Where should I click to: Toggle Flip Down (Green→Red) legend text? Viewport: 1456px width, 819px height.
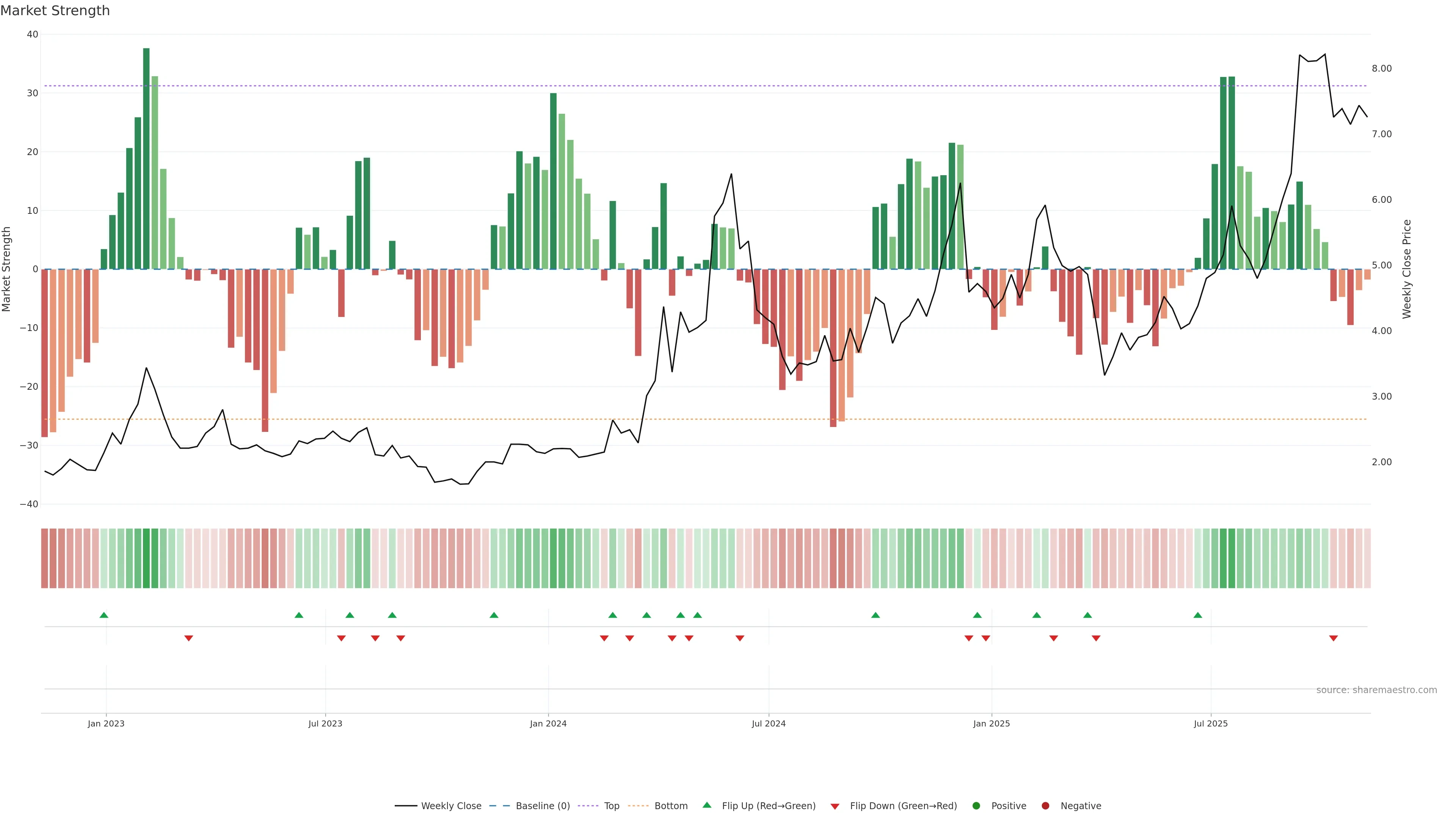pos(903,805)
